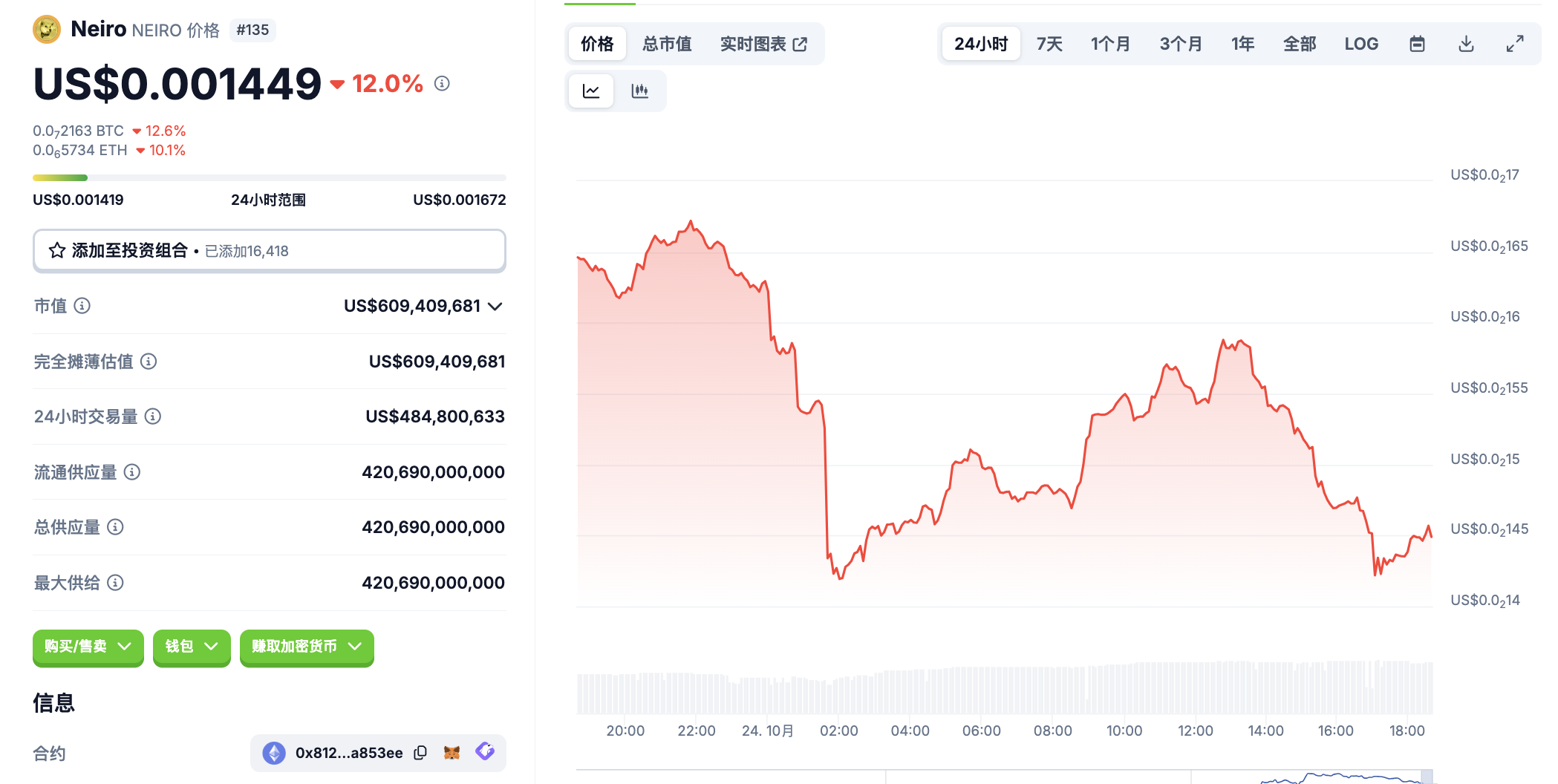Screen dimensions: 1558x784
Task: Copy the contract address
Action: pos(420,753)
